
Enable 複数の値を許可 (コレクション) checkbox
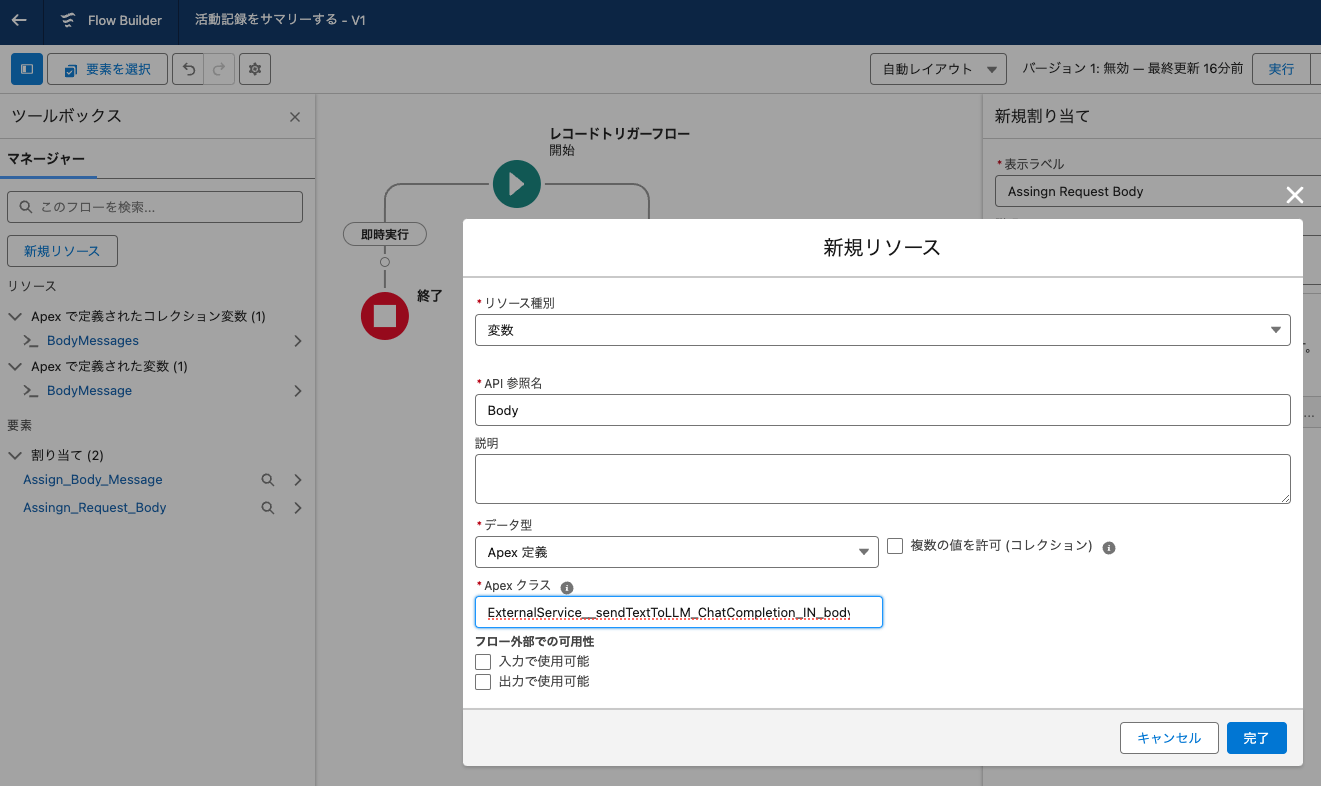point(895,546)
